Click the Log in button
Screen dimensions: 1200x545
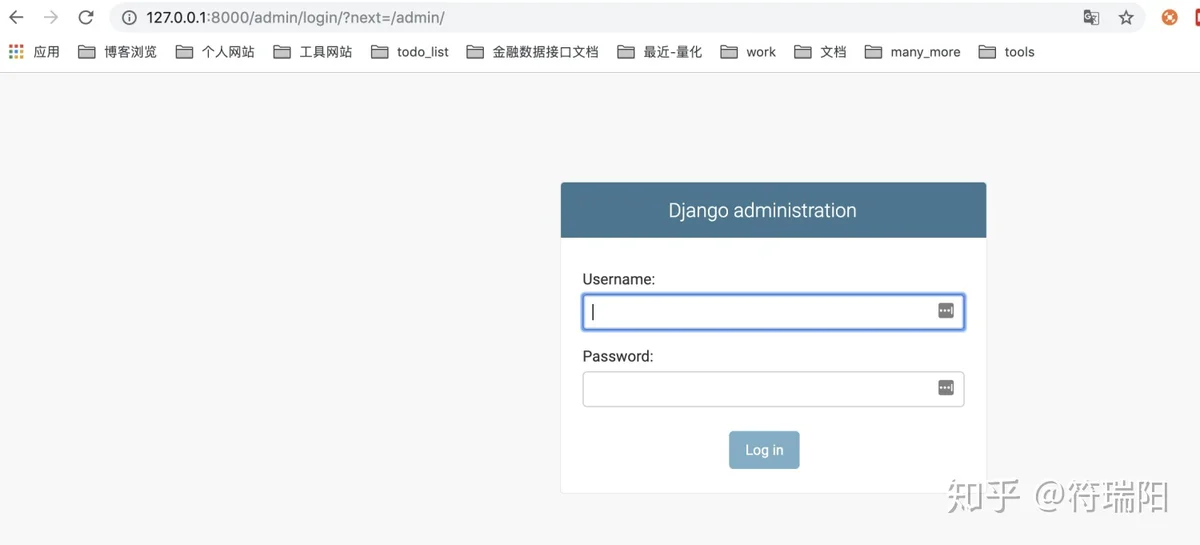point(764,450)
